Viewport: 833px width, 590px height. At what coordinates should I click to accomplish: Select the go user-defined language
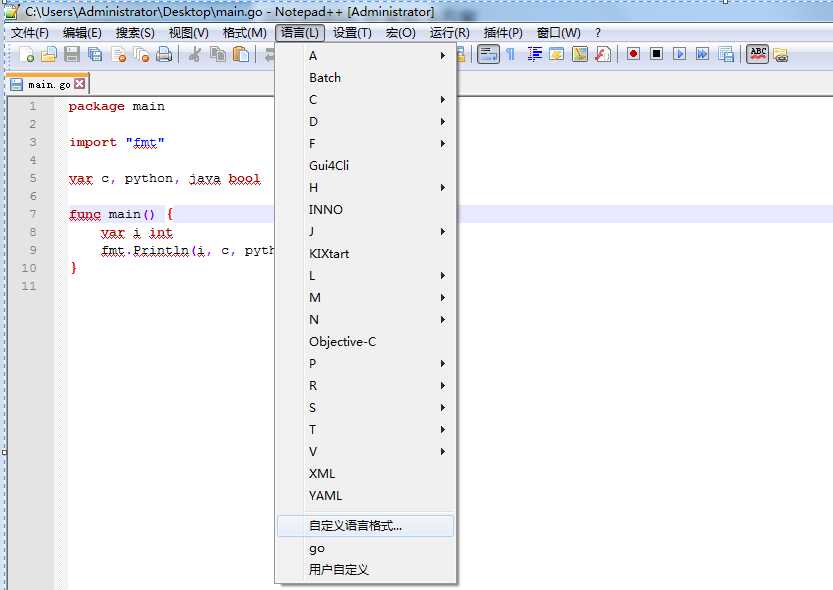[366, 549]
